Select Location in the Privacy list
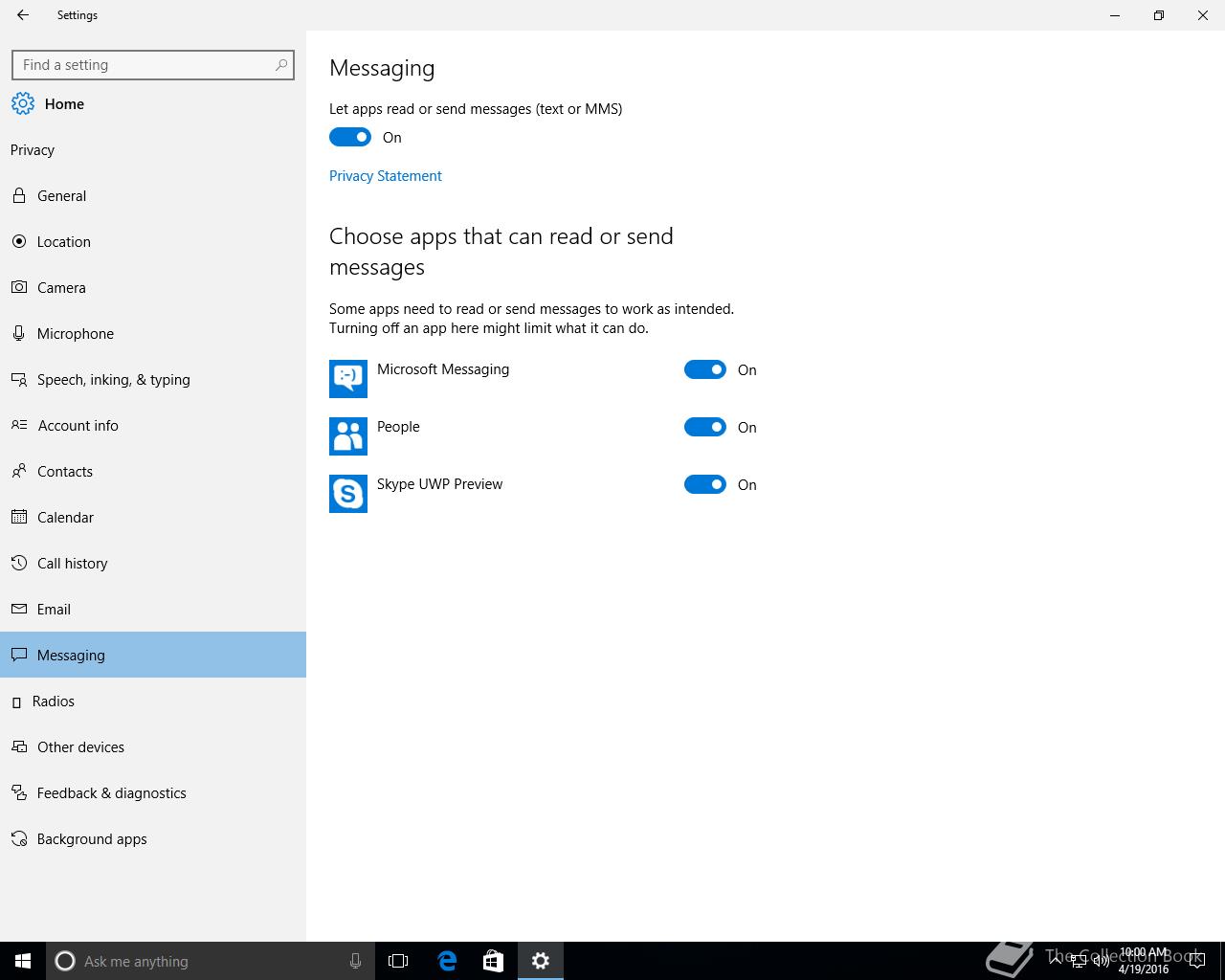The width and height of the screenshot is (1225, 980). pos(153,241)
